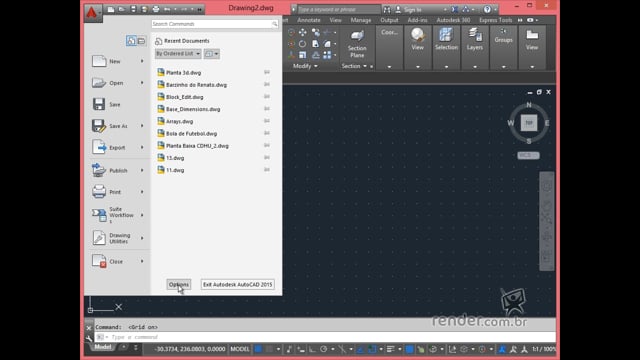Open the WCS coordinate system dropdown
The width and height of the screenshot is (640, 360).
(529, 156)
